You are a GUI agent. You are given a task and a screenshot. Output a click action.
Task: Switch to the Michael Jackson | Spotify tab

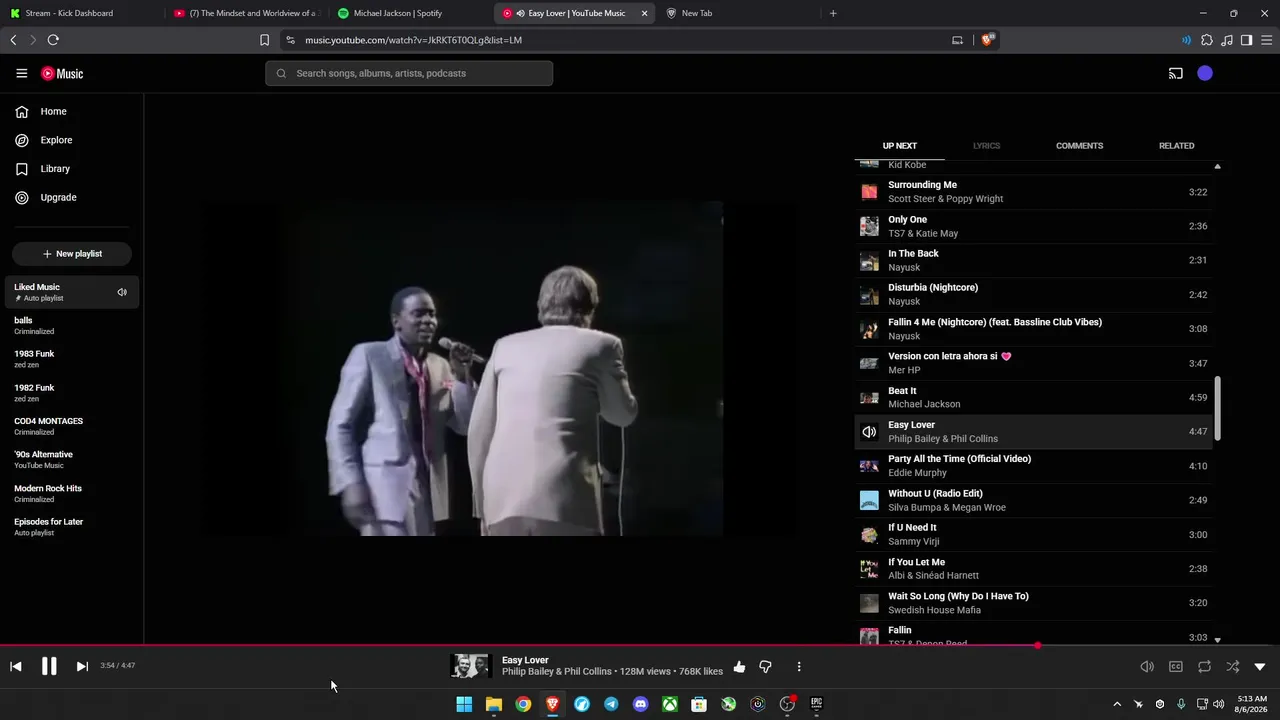point(410,13)
